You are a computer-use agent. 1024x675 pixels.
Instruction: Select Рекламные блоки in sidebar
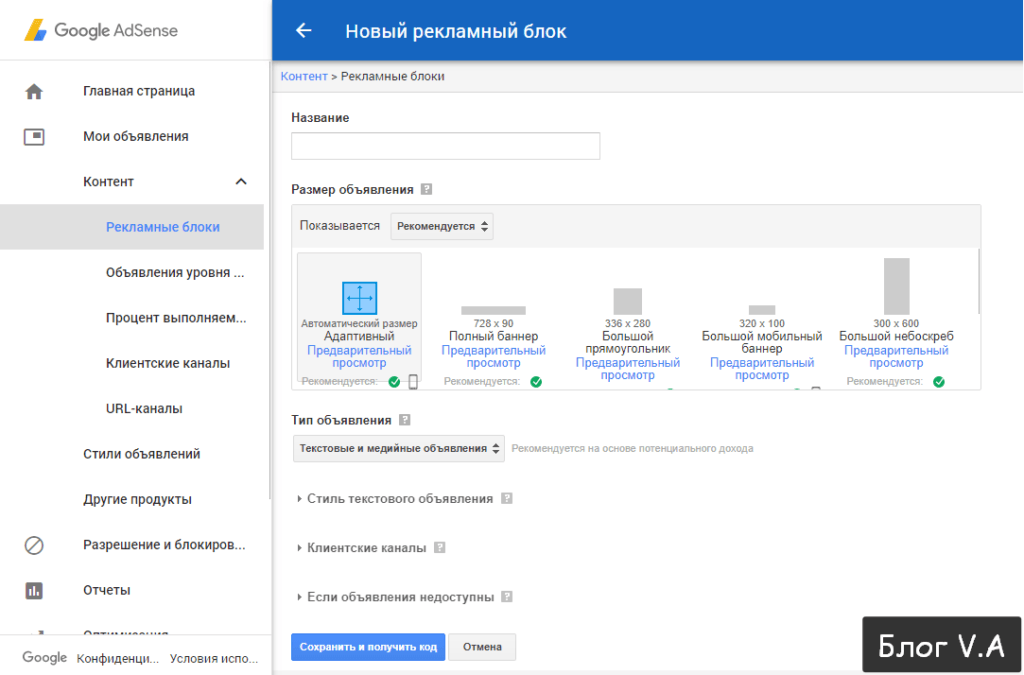pyautogui.click(x=132, y=227)
